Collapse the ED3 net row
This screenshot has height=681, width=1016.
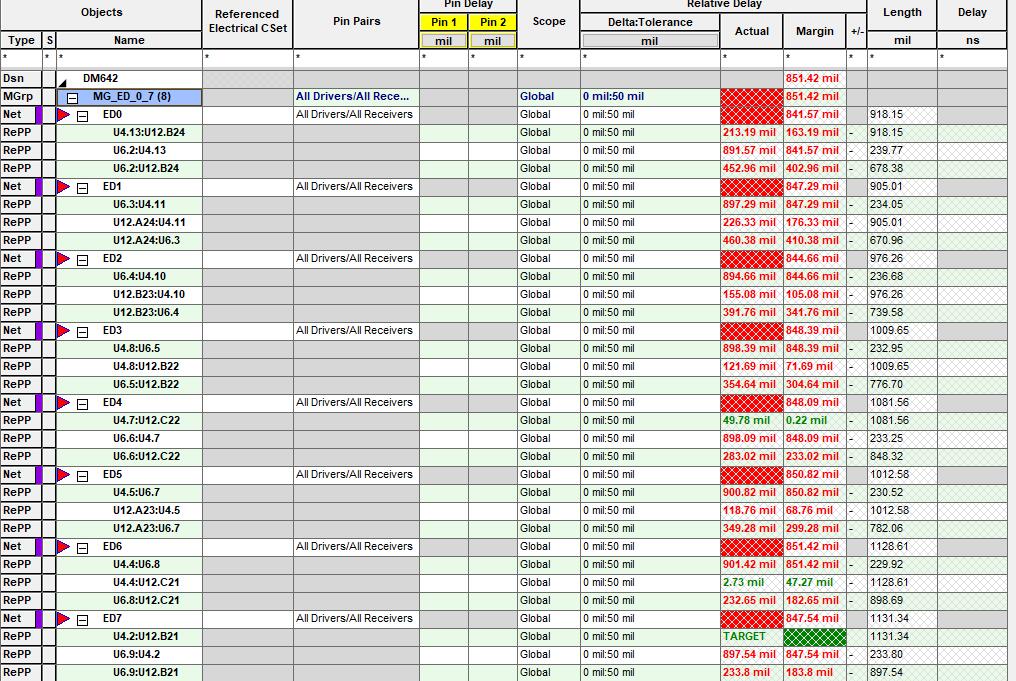tap(83, 332)
